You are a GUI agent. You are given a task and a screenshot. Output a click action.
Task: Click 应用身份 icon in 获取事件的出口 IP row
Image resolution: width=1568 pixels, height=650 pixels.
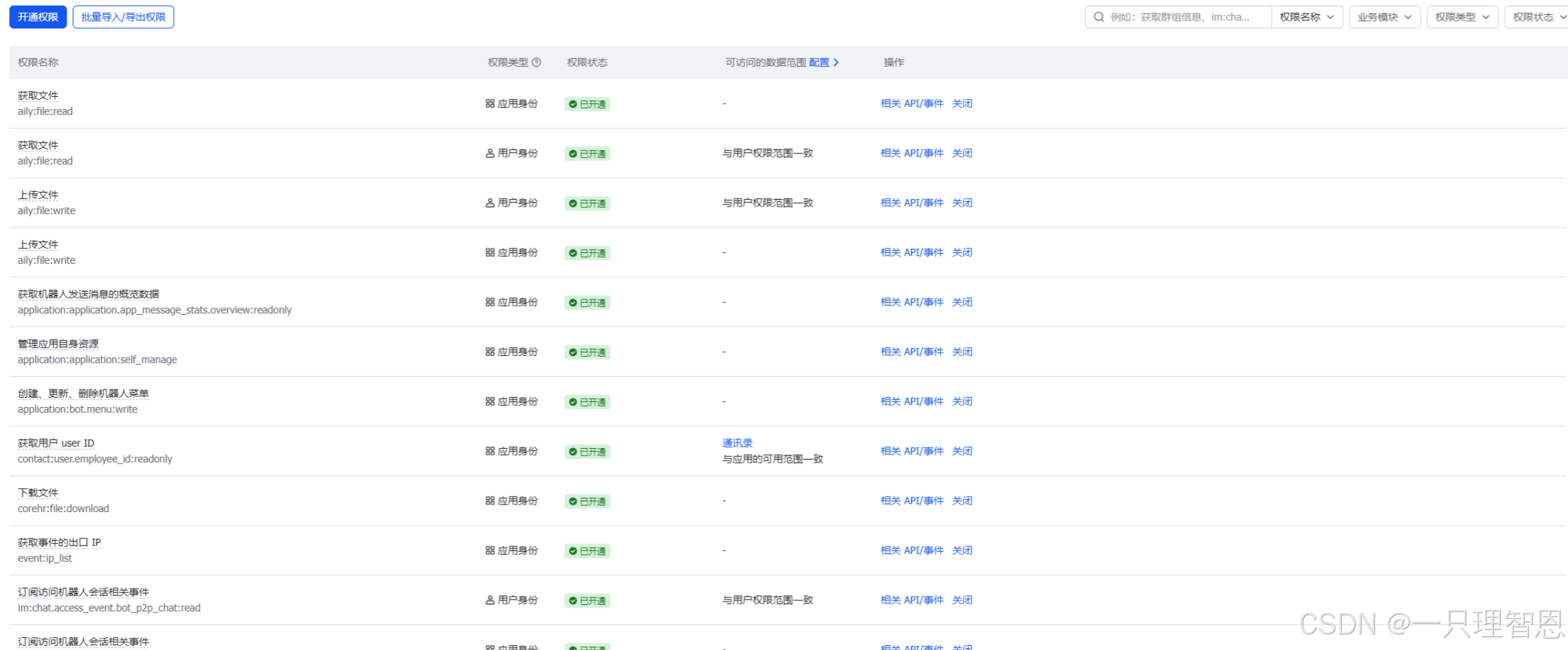point(490,550)
